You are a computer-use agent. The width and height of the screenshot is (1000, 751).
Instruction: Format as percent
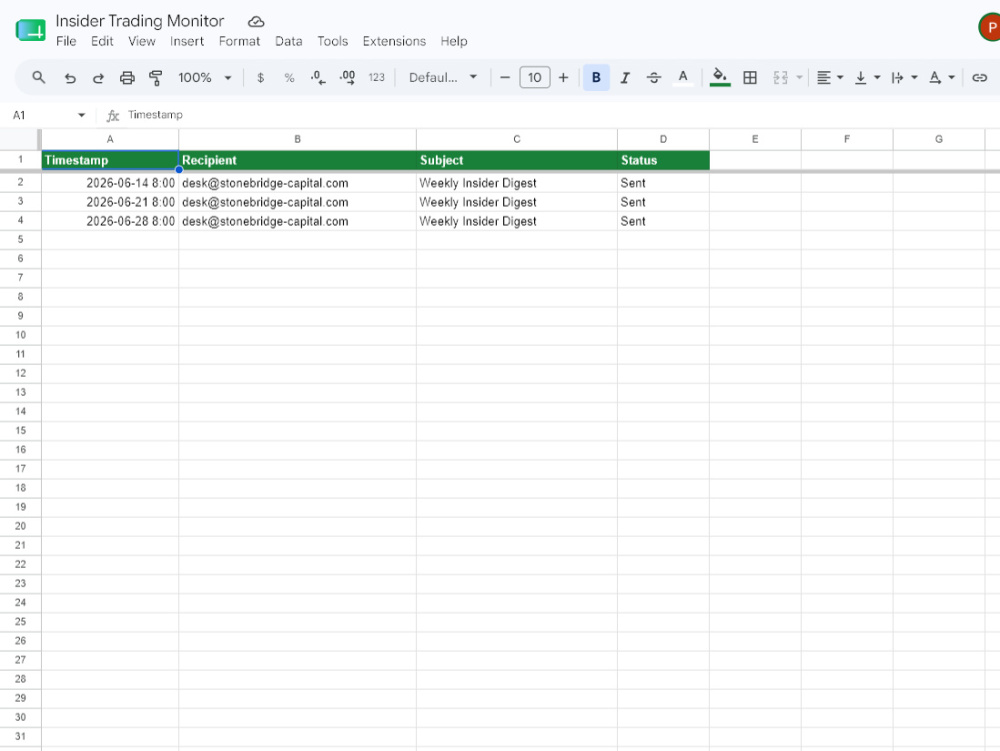[289, 78]
